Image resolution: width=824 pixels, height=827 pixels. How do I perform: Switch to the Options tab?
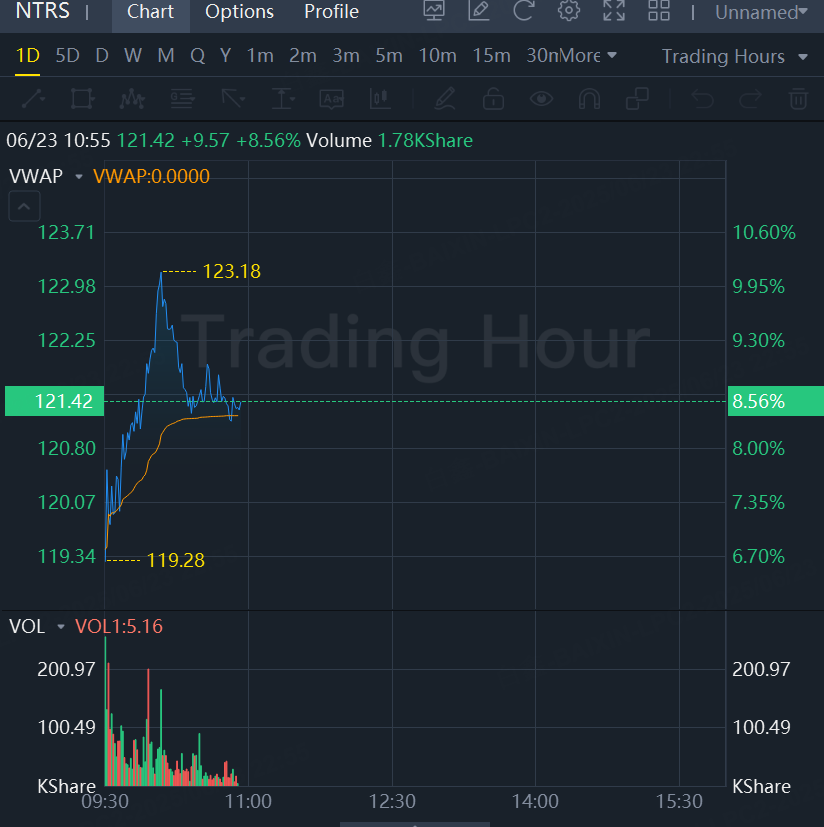(x=239, y=12)
